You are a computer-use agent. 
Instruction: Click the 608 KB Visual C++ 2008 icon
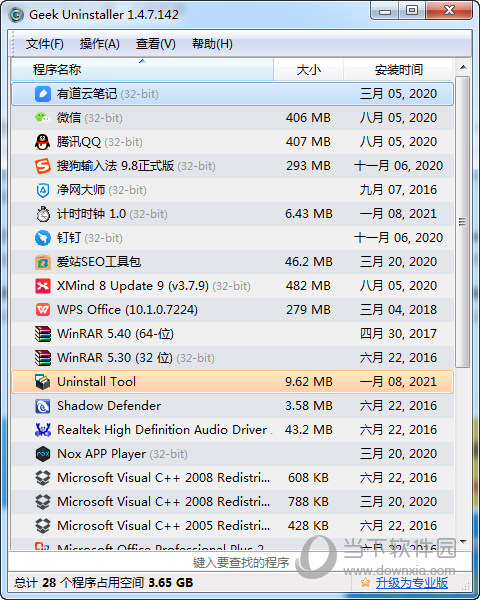[42, 478]
